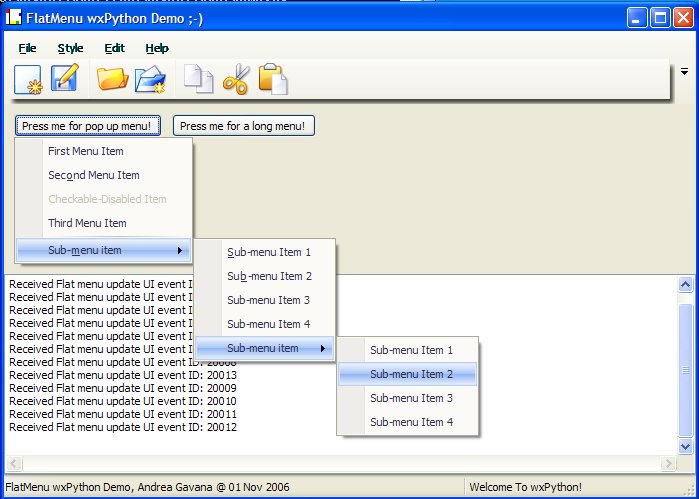
Task: Click the New document toolbar icon
Action: [x=28, y=79]
